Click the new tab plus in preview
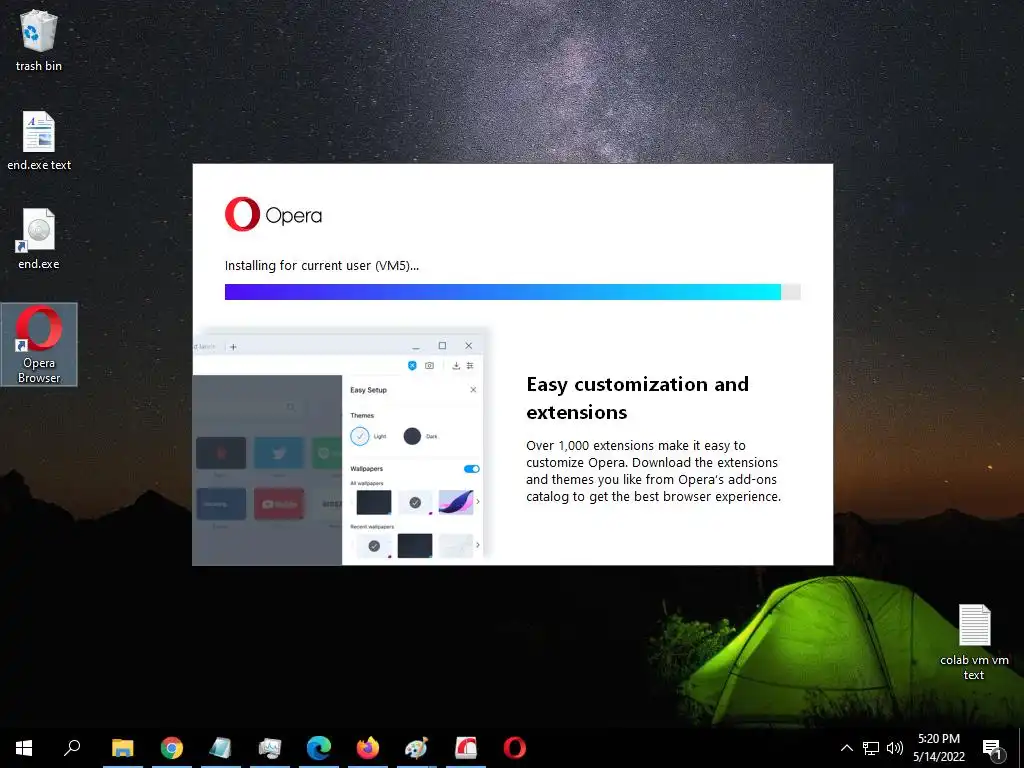This screenshot has width=1024, height=768. (233, 347)
